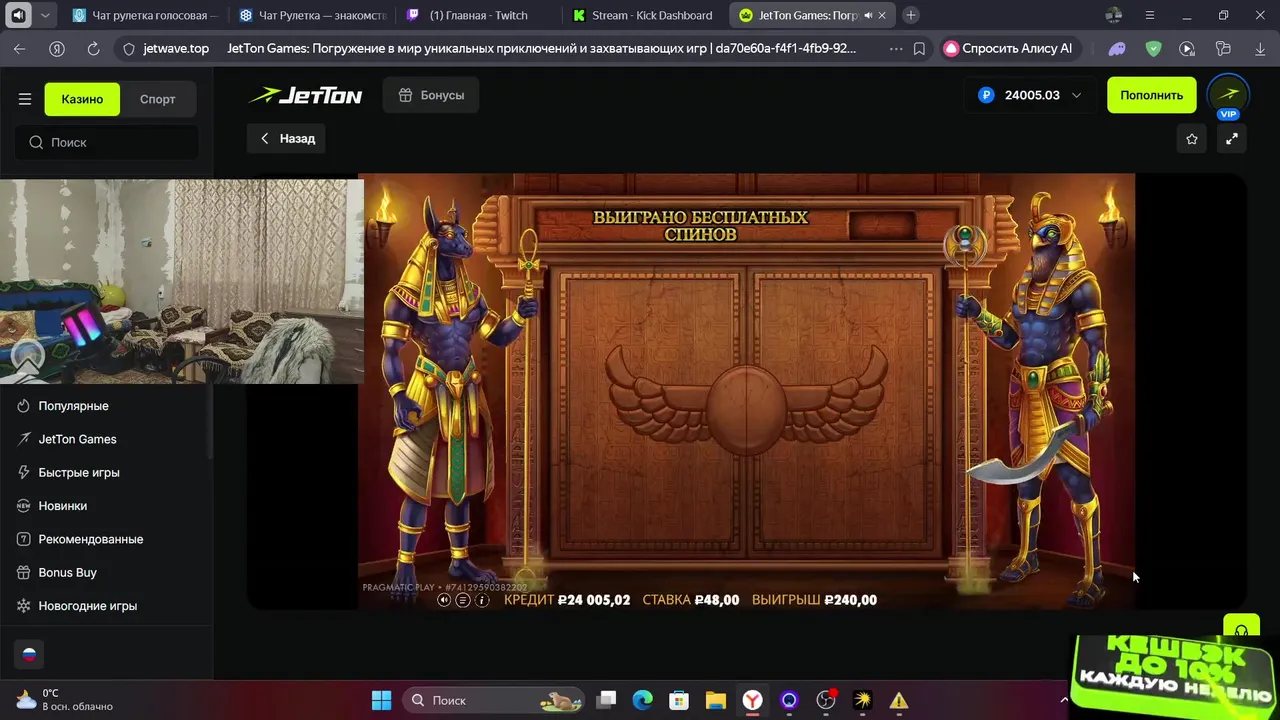The height and width of the screenshot is (720, 1280).
Task: Open the slot game info icon
Action: pos(482,600)
